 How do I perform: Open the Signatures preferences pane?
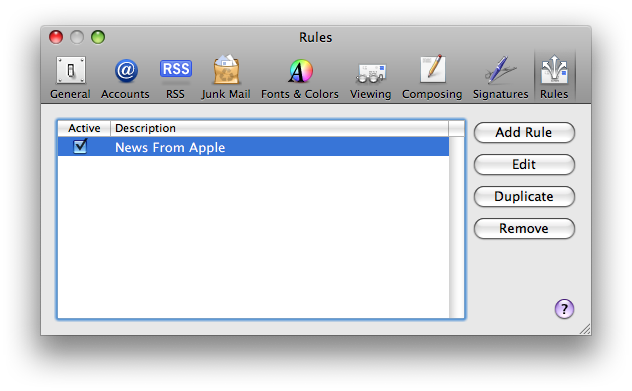click(501, 77)
